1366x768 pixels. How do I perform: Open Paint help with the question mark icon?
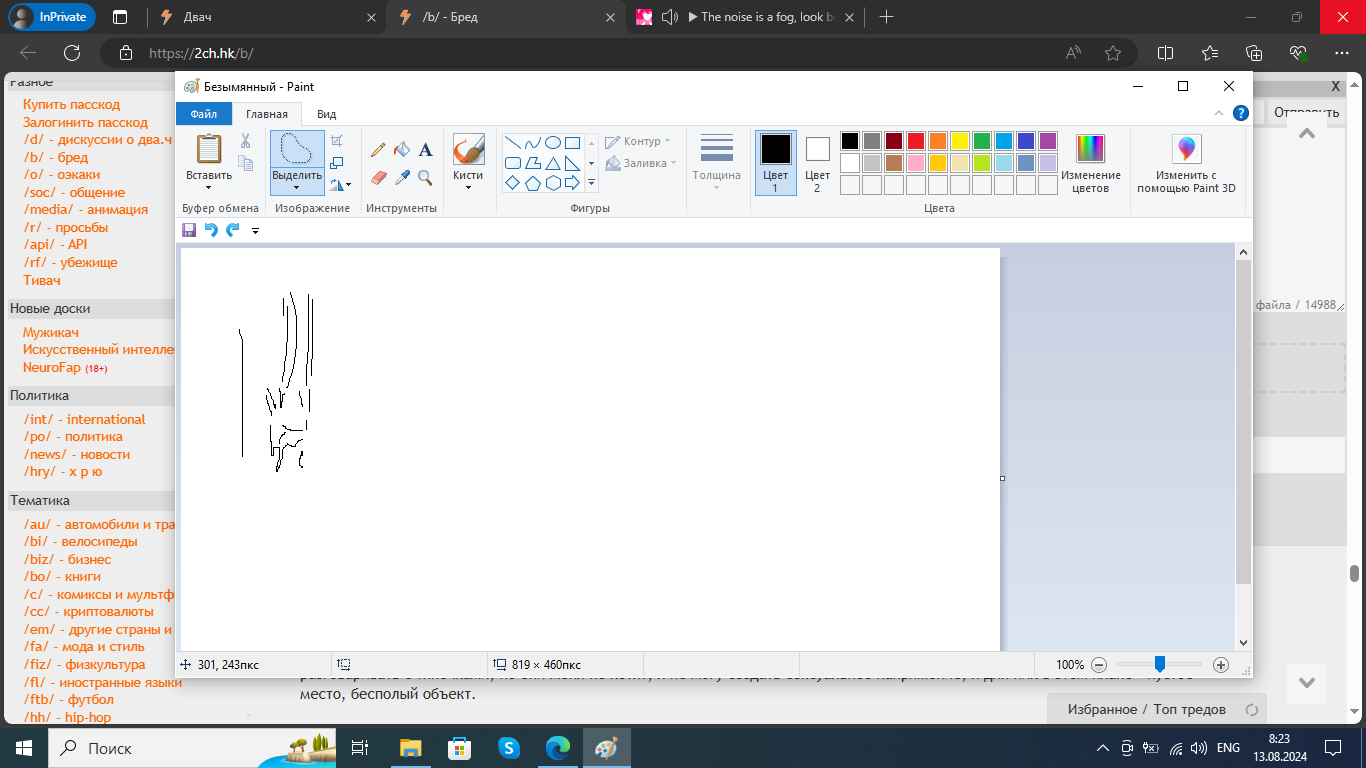pos(1241,113)
